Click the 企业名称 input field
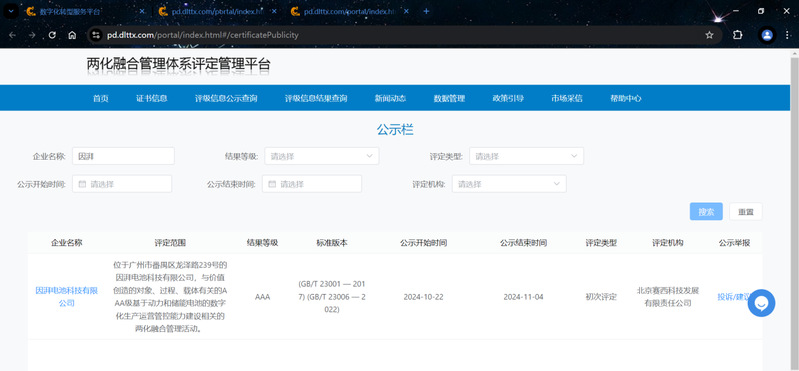Screen dimensions: 799x371 tap(123, 156)
